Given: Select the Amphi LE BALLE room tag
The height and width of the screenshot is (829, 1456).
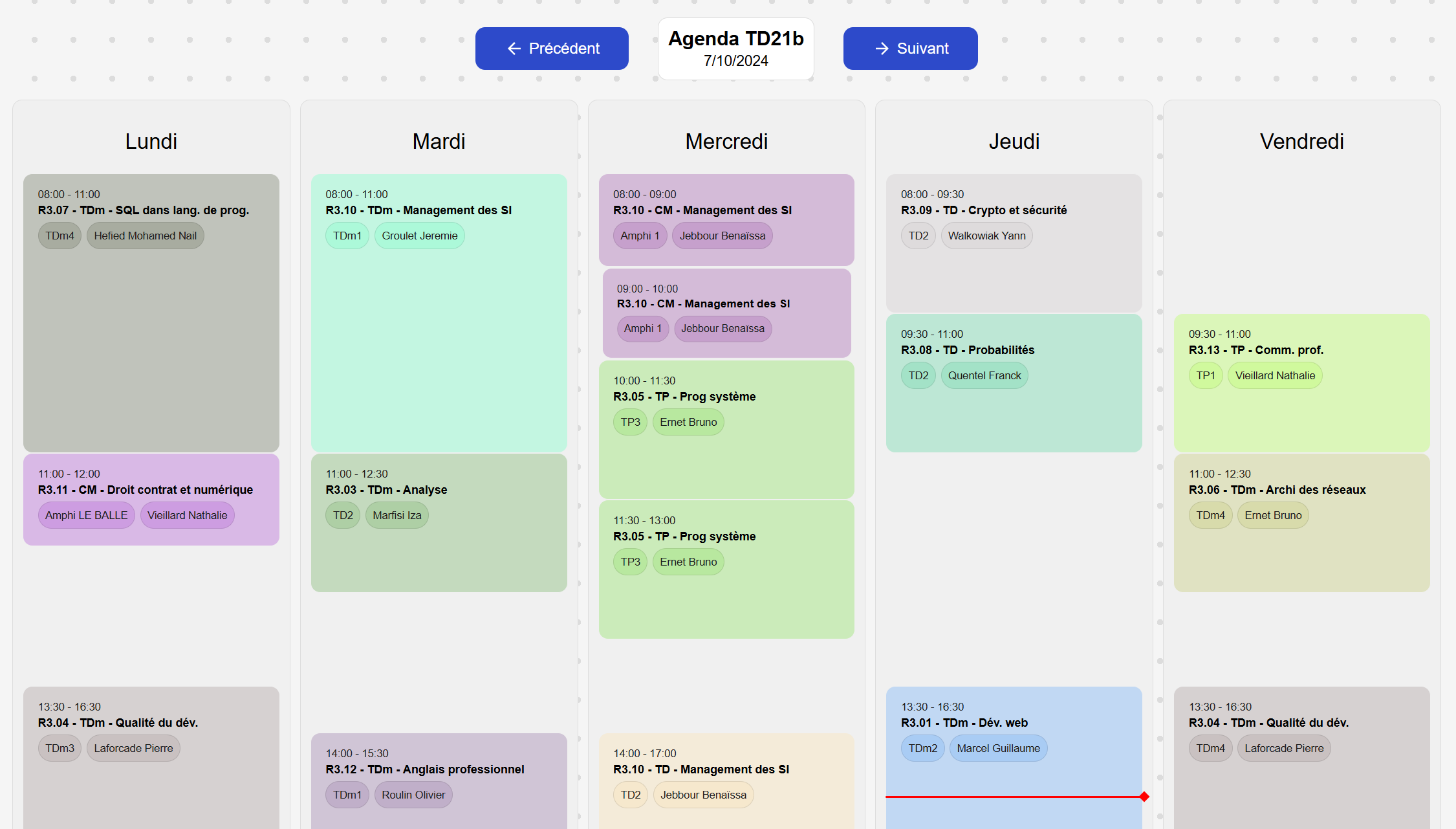Looking at the screenshot, I should [86, 516].
